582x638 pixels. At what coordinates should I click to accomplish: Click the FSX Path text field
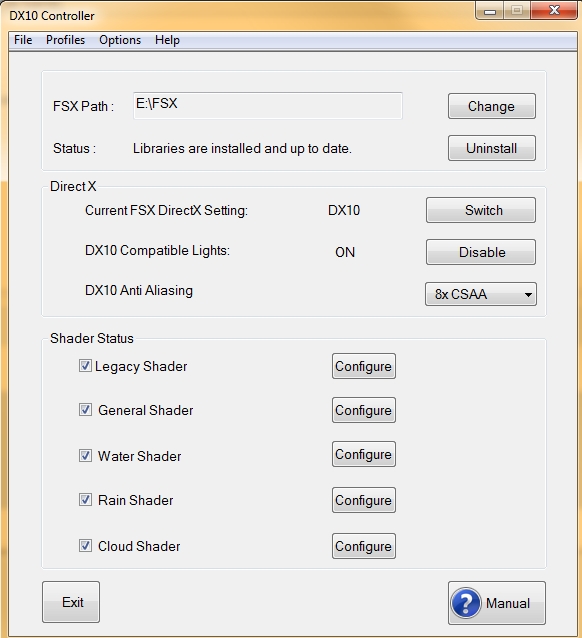pyautogui.click(x=268, y=106)
